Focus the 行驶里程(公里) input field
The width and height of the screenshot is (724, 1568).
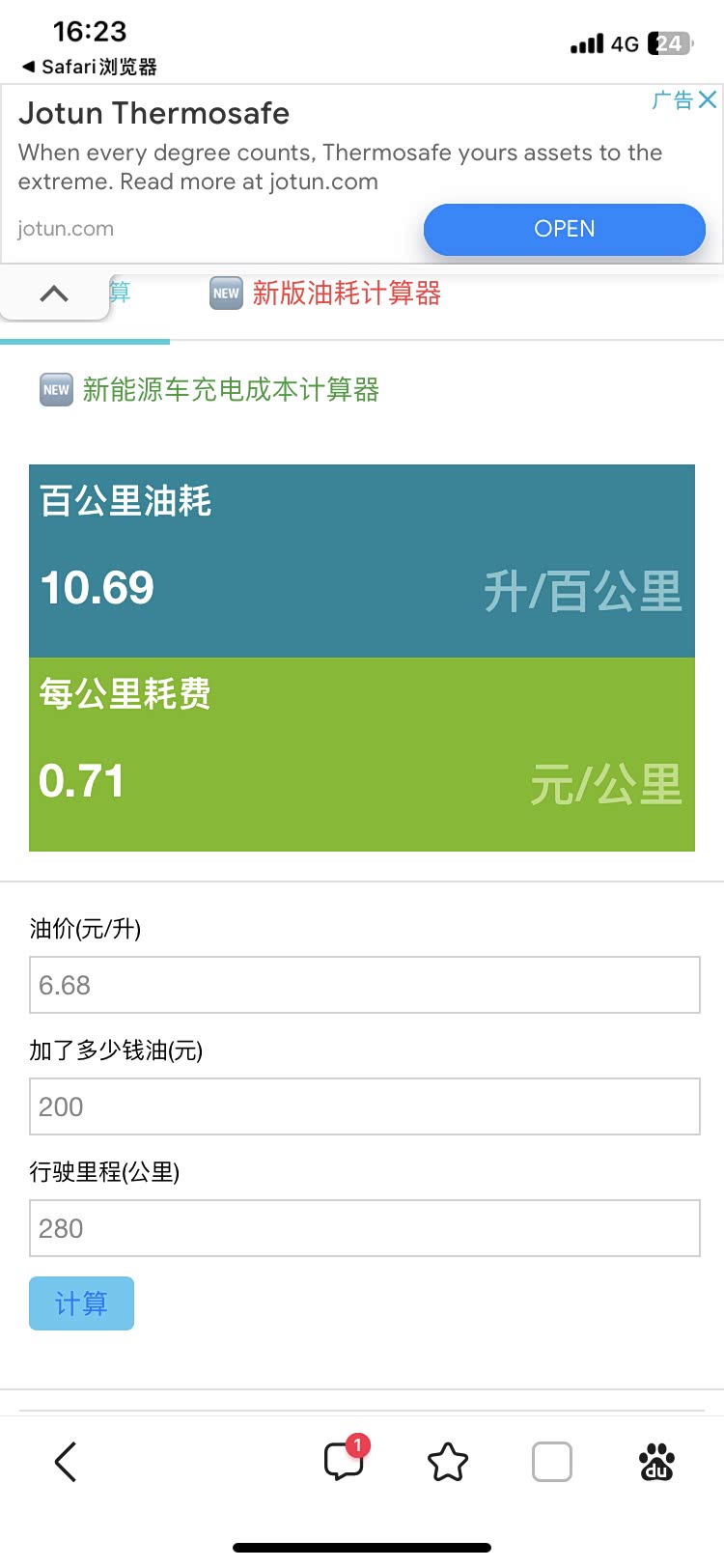(x=364, y=1228)
